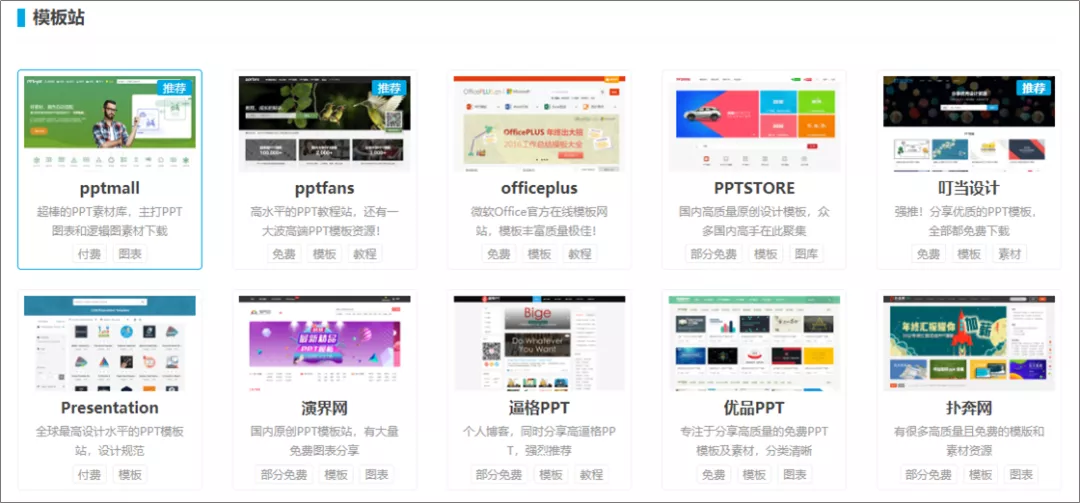
Task: Open the 扑奔网 site thumbnail
Action: pos(969,344)
